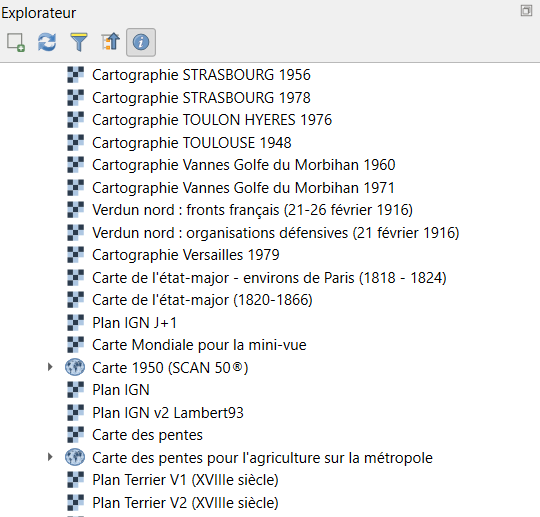Toggle the properties widget info button
Screen dimensions: 540x517
(141, 42)
